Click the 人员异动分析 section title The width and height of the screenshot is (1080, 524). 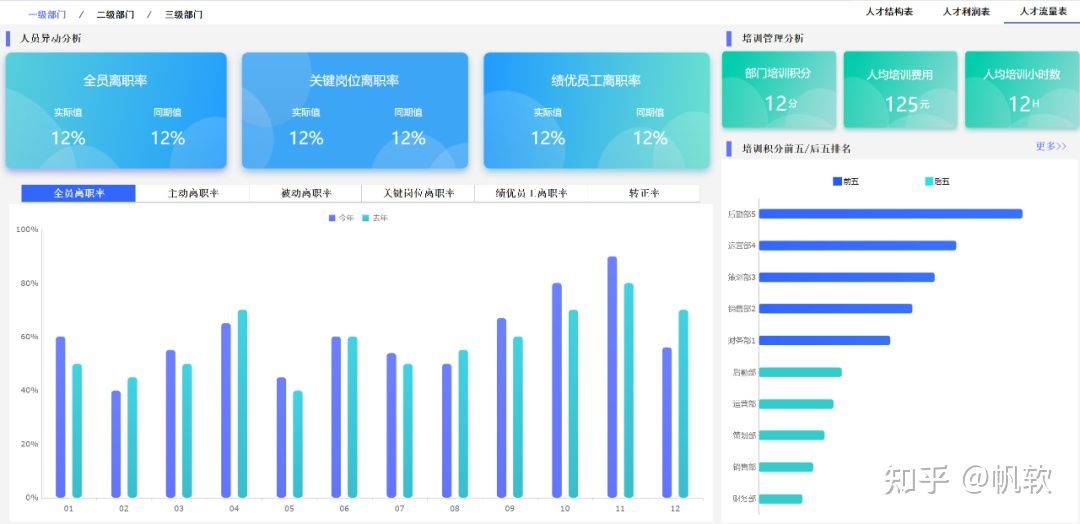[51, 39]
